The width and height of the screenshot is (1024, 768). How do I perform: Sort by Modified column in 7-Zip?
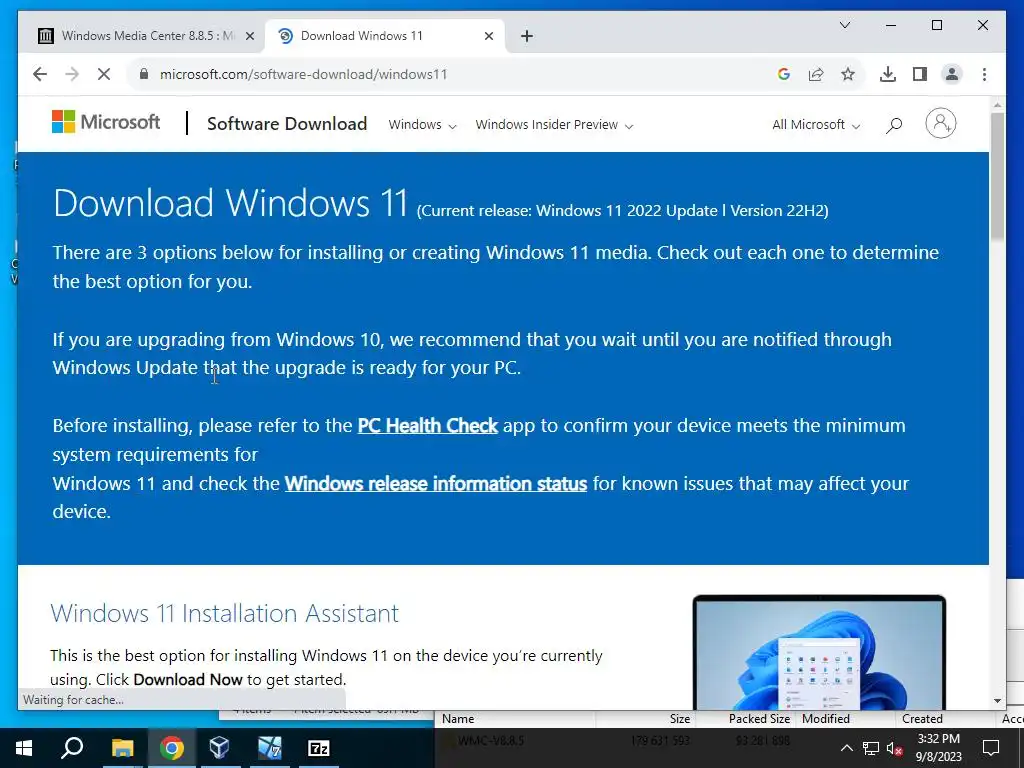[x=846, y=719]
